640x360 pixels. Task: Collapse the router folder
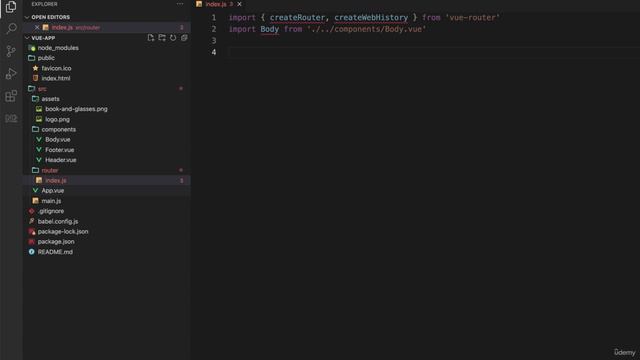coord(50,170)
